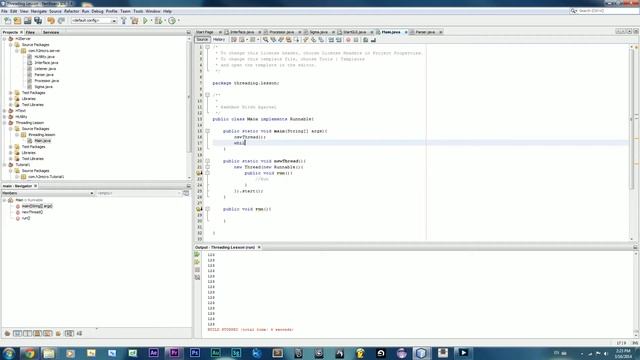The height and width of the screenshot is (360, 640).
Task: Click the green re-run icon in Output panel
Action: [x=197, y=254]
